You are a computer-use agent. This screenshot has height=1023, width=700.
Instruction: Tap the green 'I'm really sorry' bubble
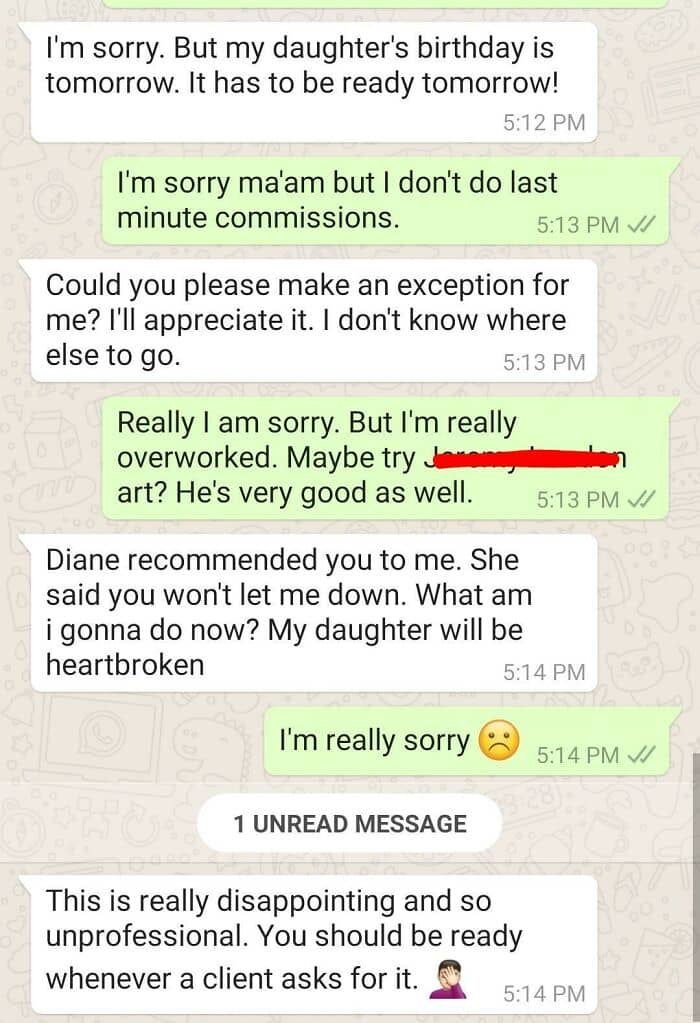(467, 742)
